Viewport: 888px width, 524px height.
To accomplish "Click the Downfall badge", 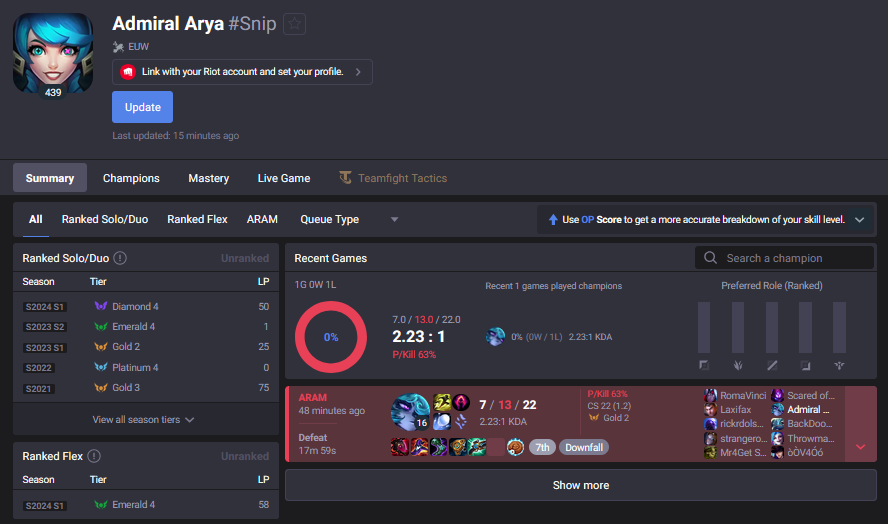I will point(584,448).
